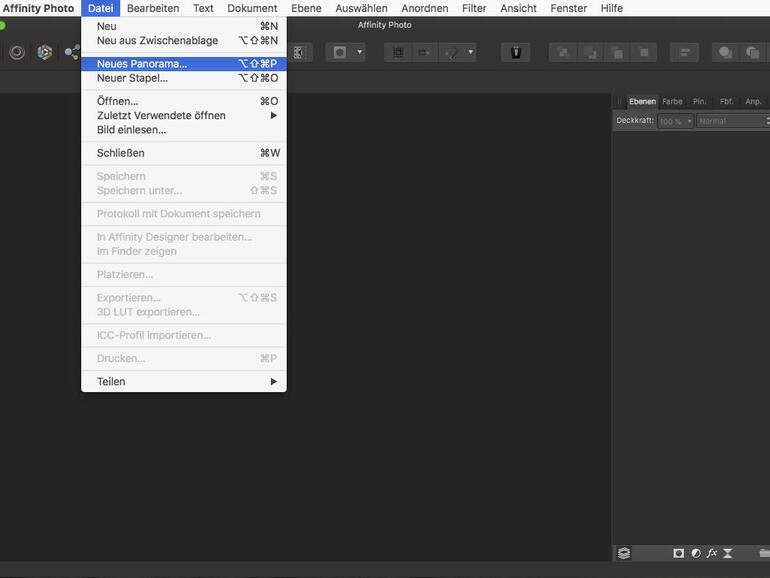Add a mask layer via panel icon
This screenshot has width=770, height=578.
(x=679, y=553)
